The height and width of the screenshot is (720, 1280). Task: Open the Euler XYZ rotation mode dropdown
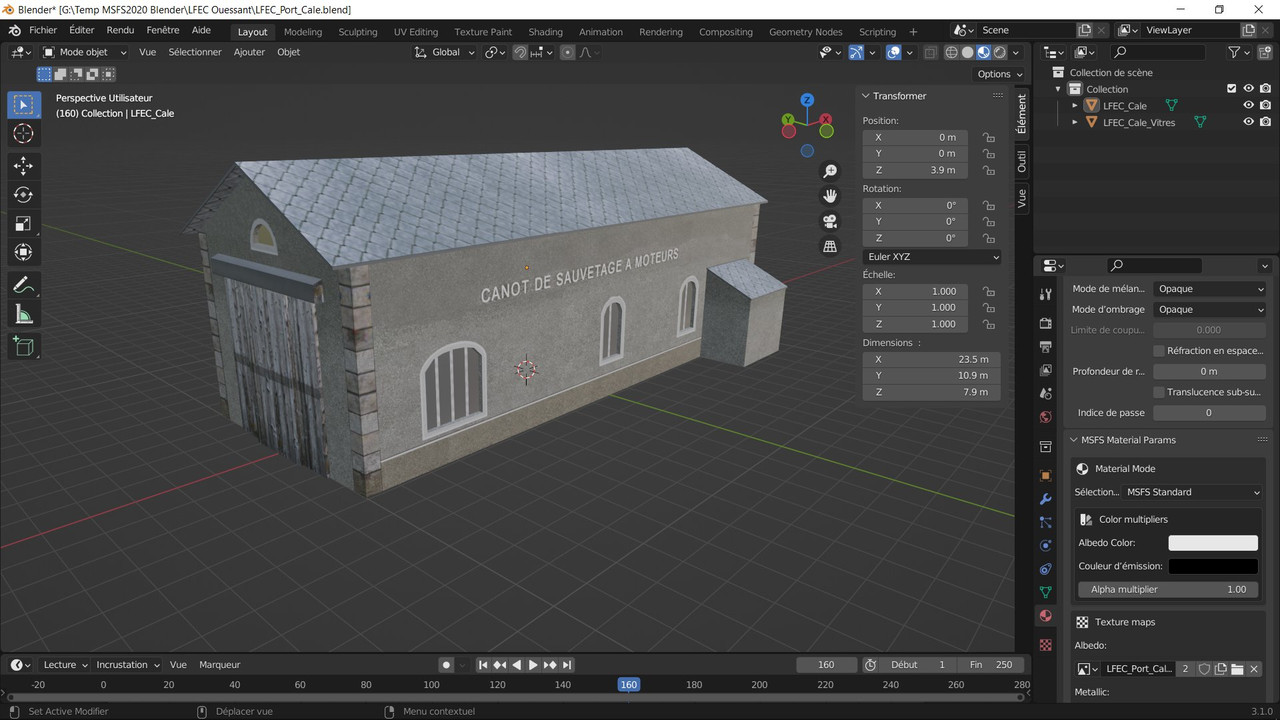tap(932, 257)
